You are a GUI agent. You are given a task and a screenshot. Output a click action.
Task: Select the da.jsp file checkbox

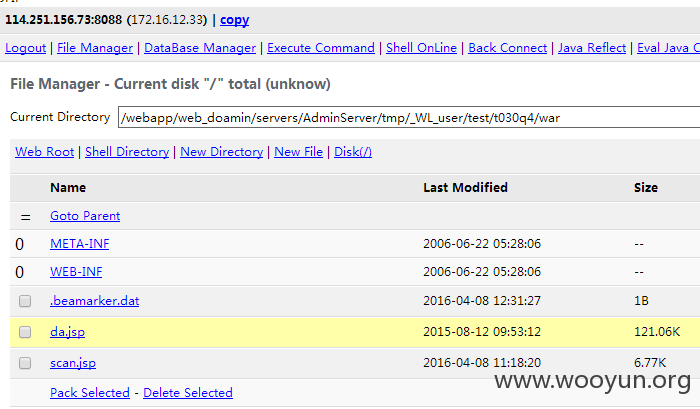click(x=25, y=332)
